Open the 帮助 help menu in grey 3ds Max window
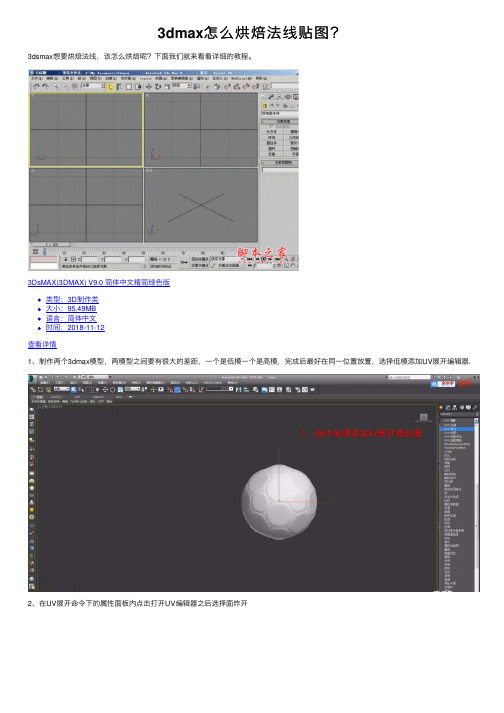Screen dimensions: 504x713 (x=262, y=78)
